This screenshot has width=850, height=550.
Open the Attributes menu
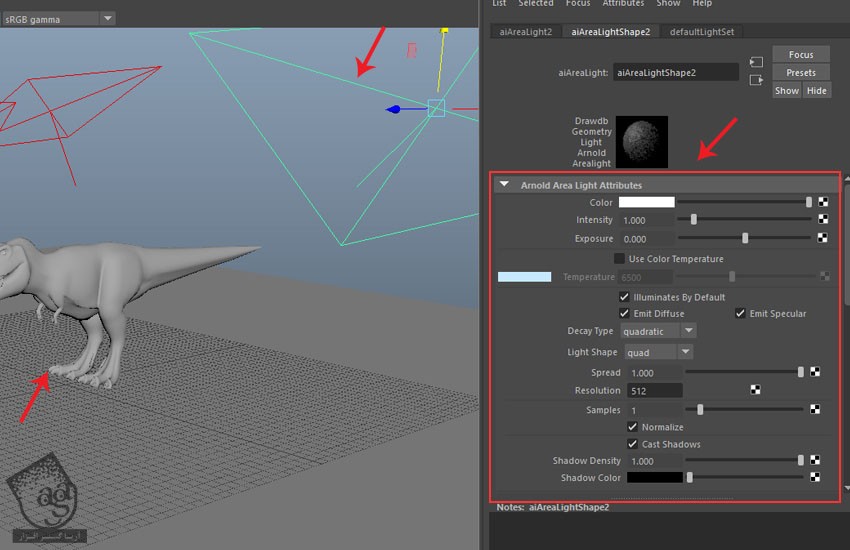coord(623,3)
